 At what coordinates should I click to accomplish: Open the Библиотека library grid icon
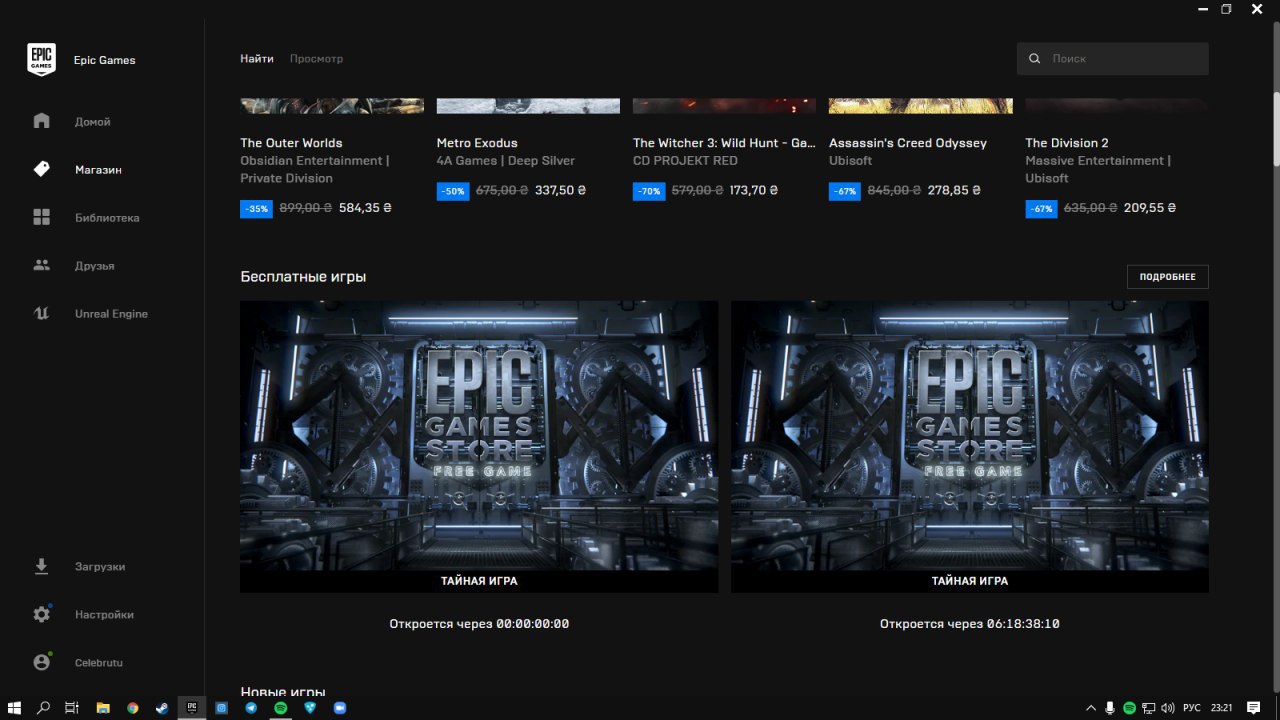pos(41,217)
